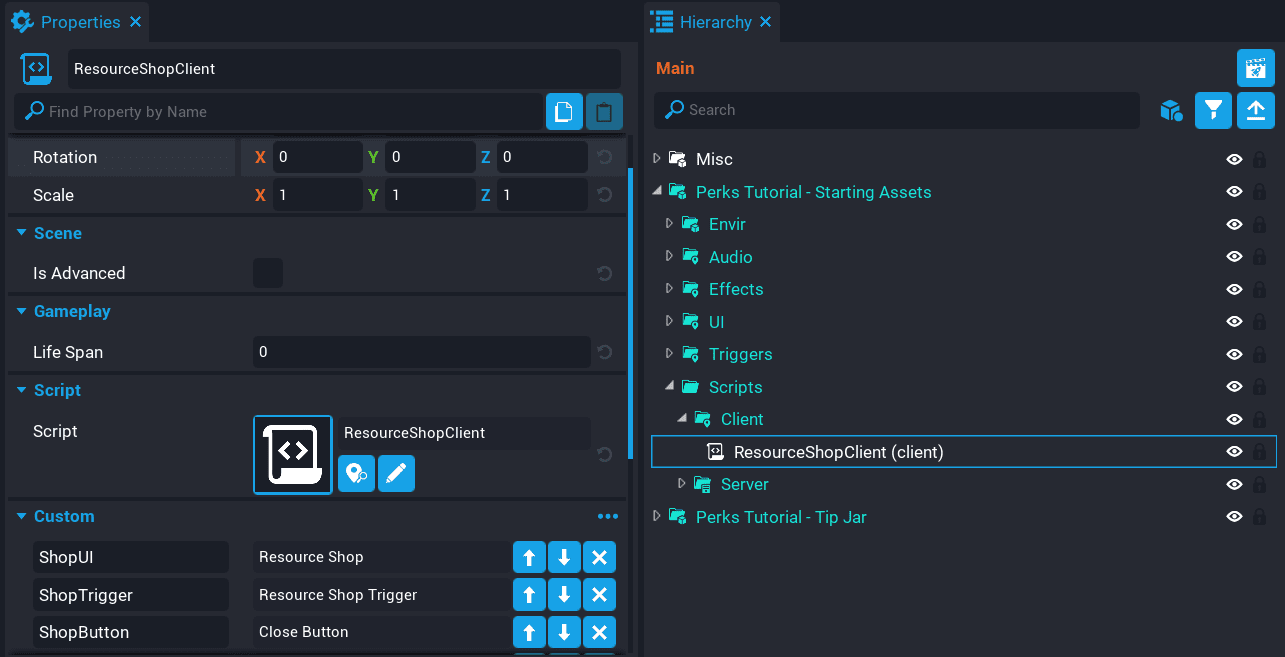Screen dimensions: 1285x657
Task: Remove the ShopUI custom property
Action: [599, 558]
